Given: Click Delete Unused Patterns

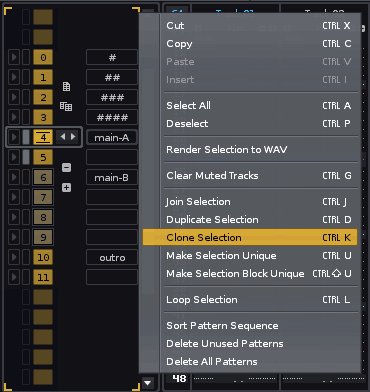Looking at the screenshot, I should 225,343.
